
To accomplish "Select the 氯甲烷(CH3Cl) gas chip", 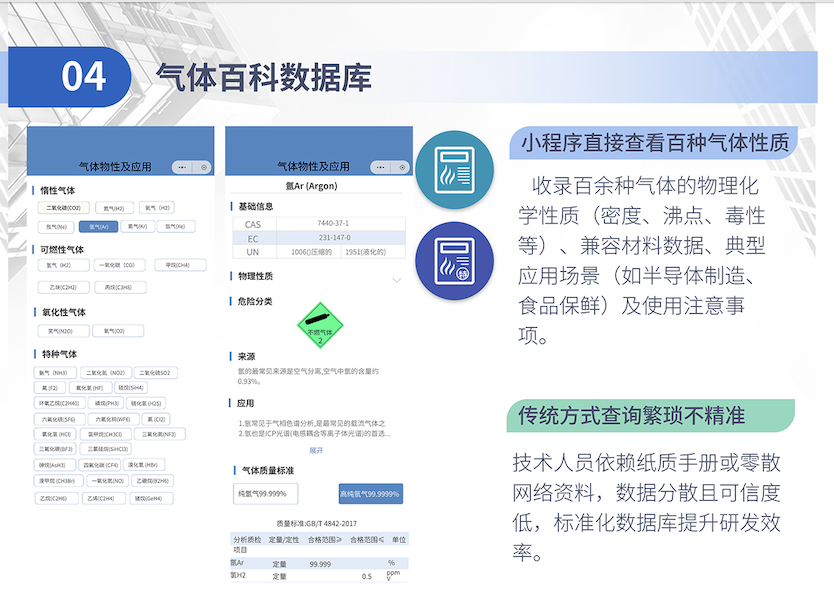I will pyautogui.click(x=105, y=434).
